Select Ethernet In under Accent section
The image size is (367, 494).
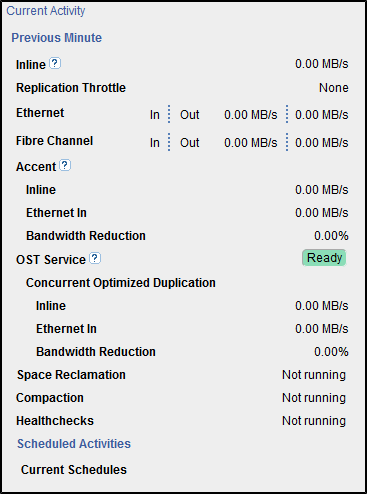[56, 213]
